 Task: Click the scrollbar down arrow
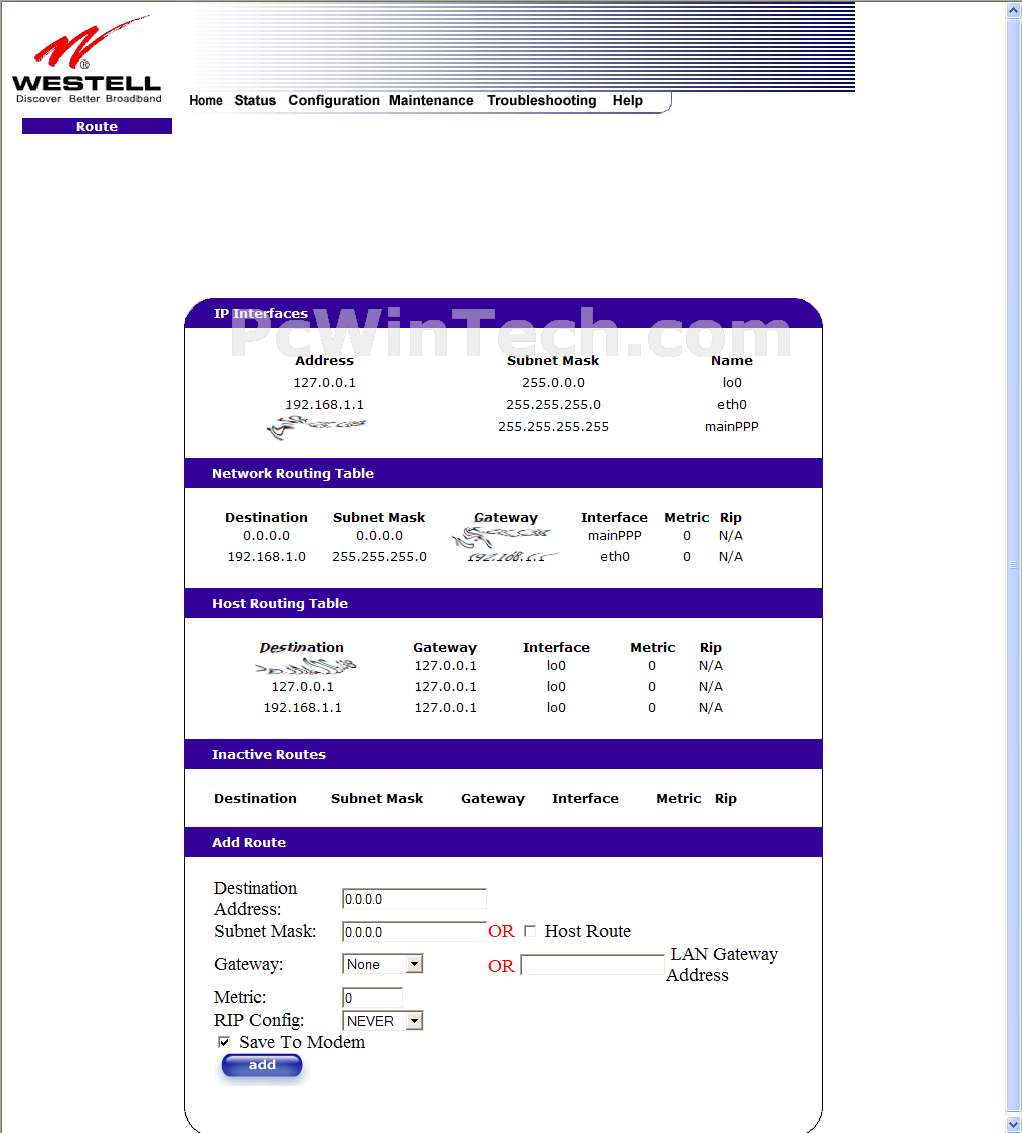(1014, 1124)
